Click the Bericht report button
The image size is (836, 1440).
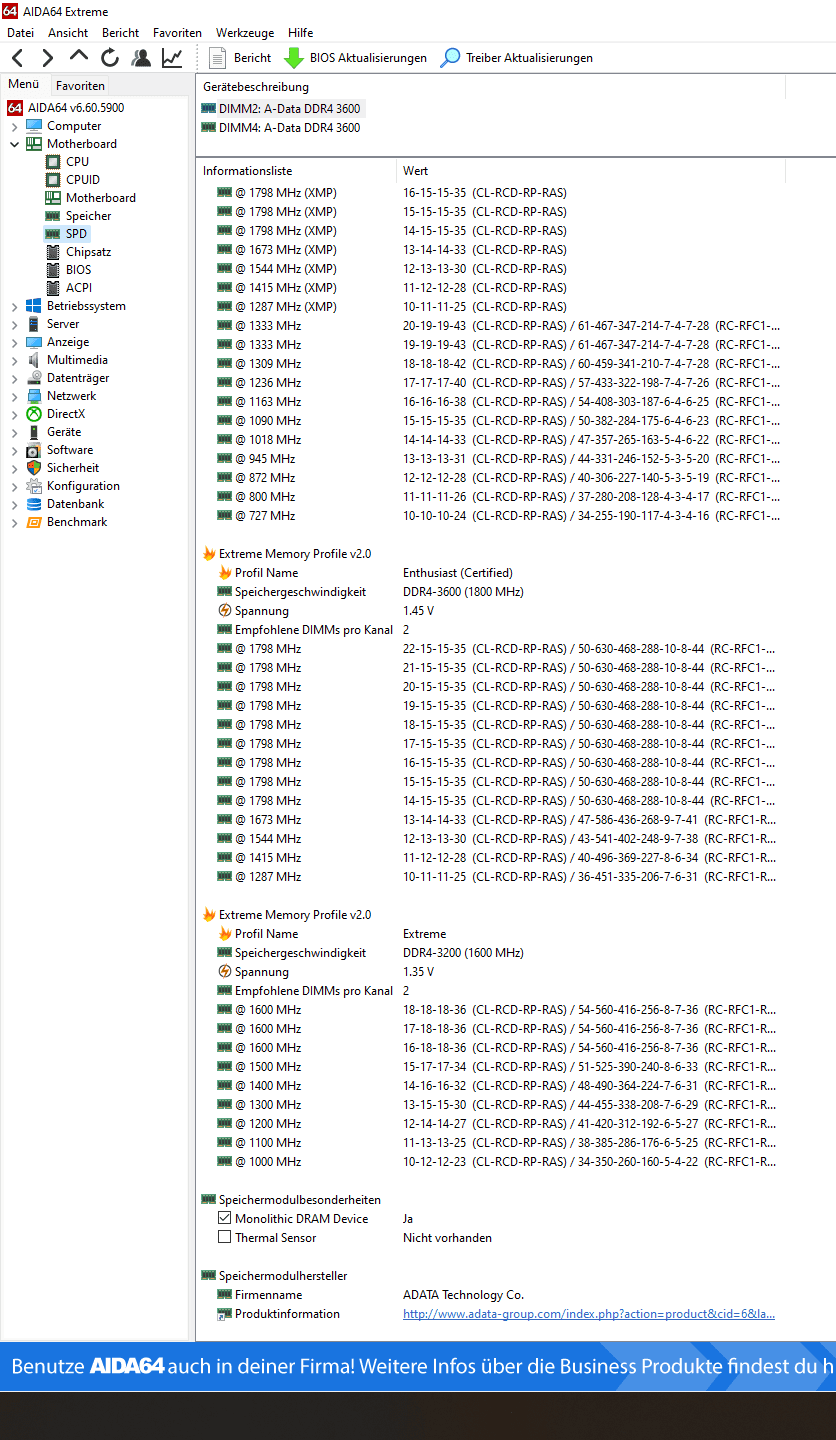[x=240, y=58]
